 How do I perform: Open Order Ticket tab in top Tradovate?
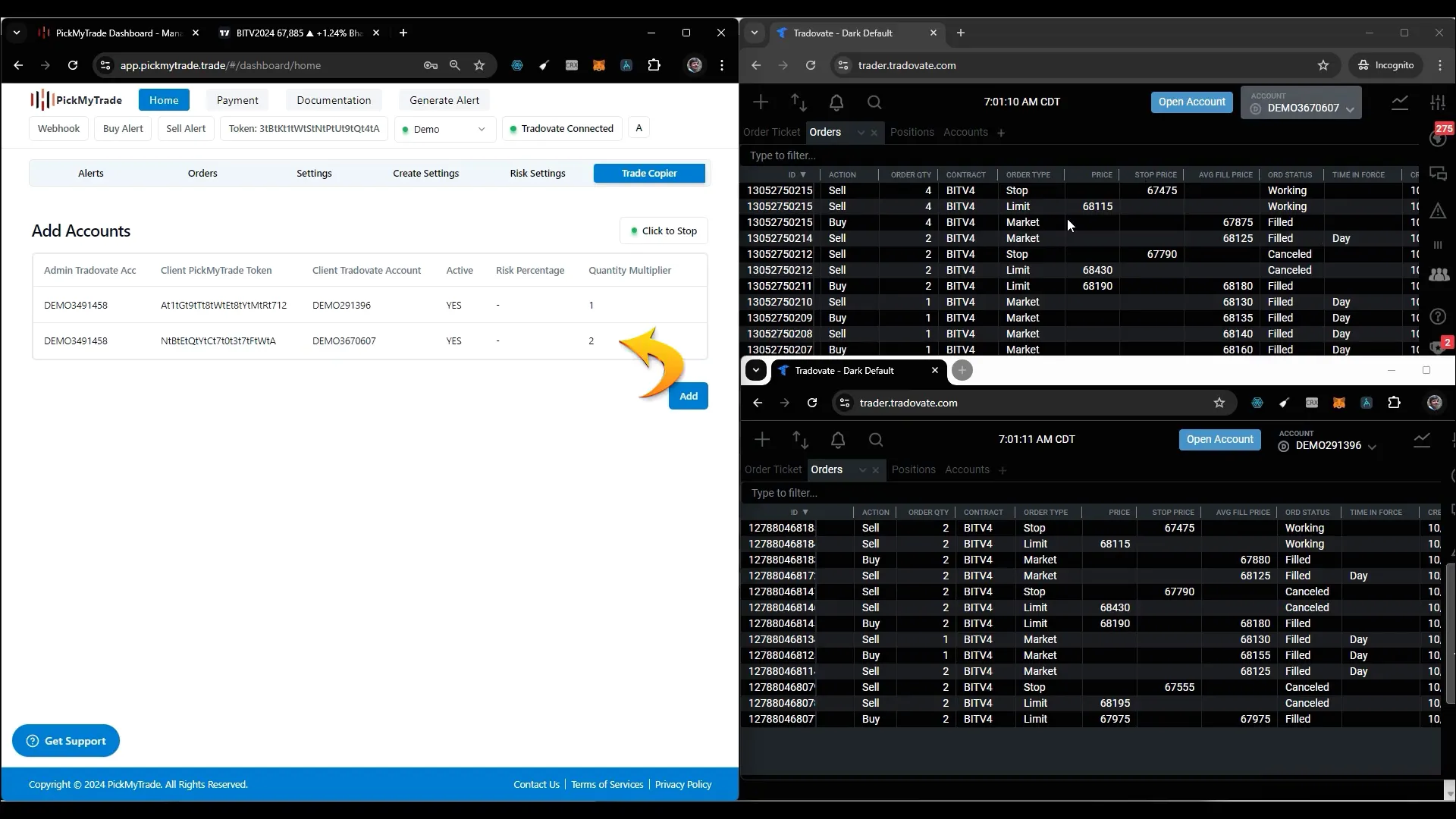pyautogui.click(x=771, y=132)
